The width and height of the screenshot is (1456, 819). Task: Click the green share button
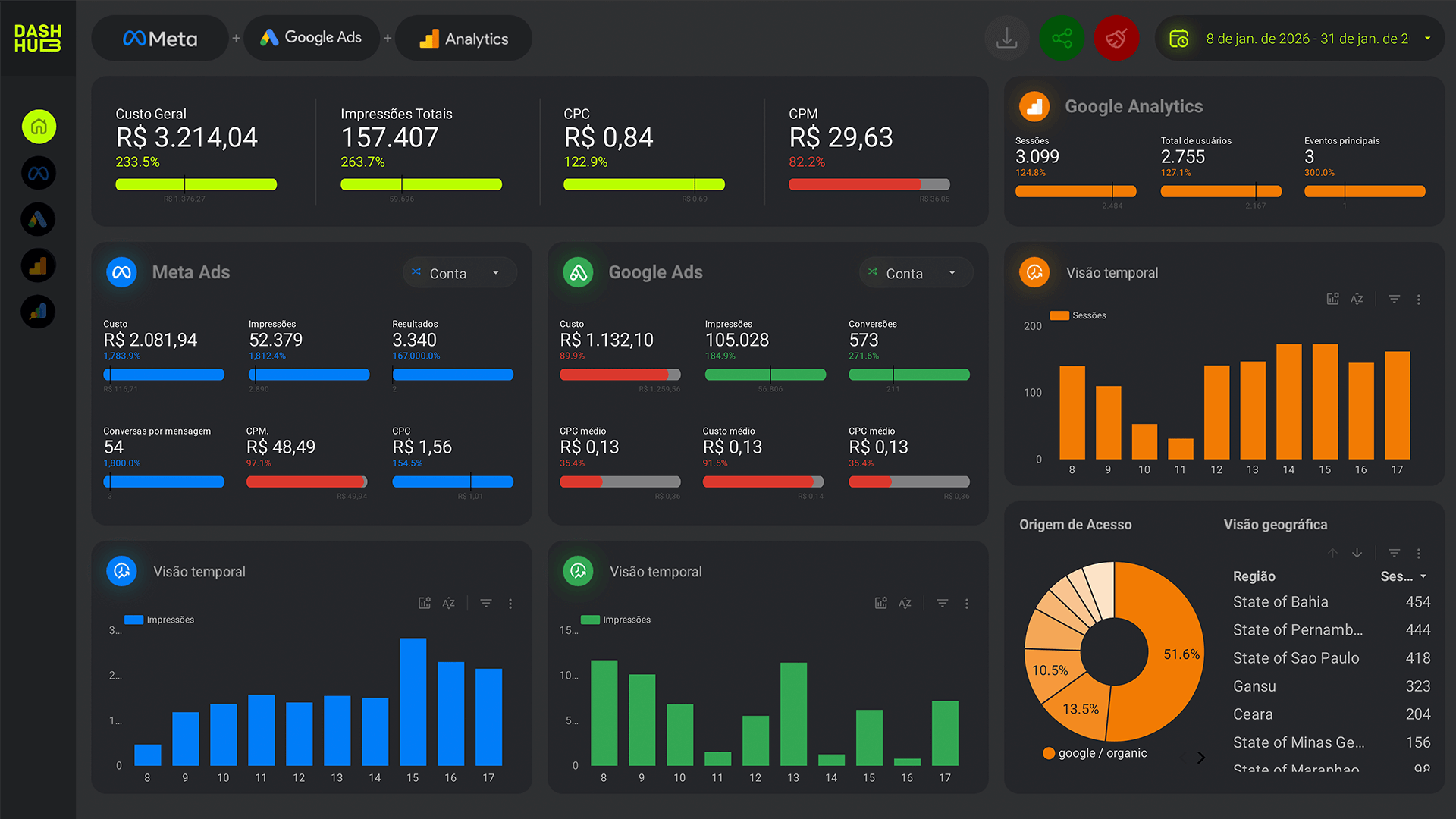1062,38
